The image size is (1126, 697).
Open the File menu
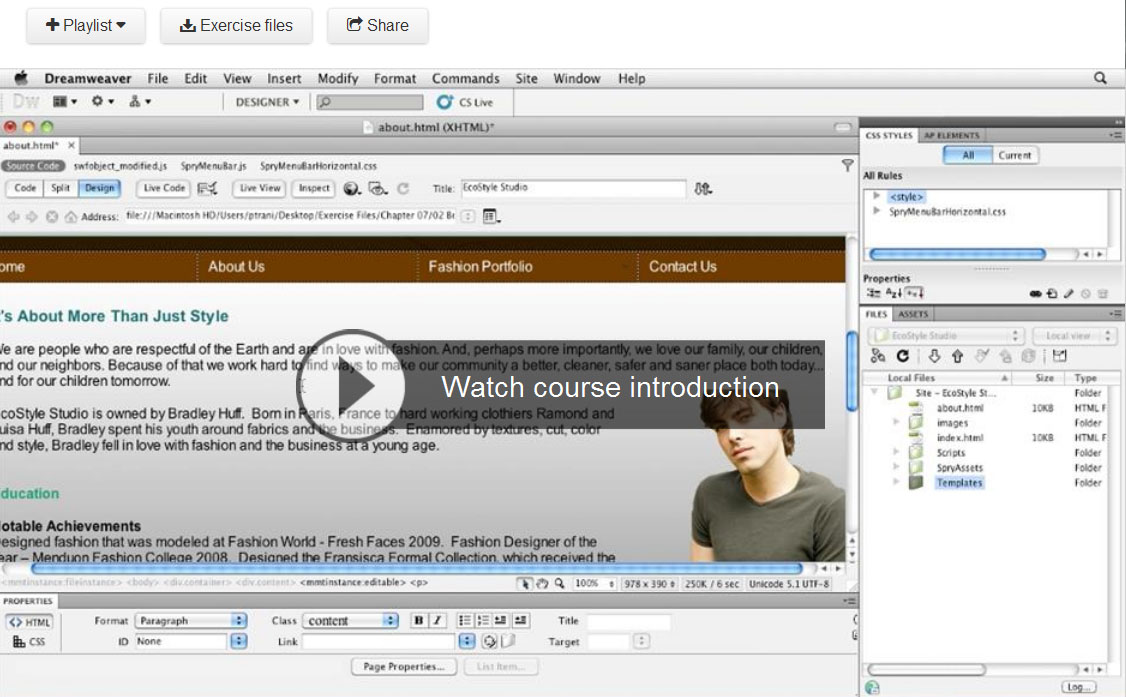(x=157, y=78)
